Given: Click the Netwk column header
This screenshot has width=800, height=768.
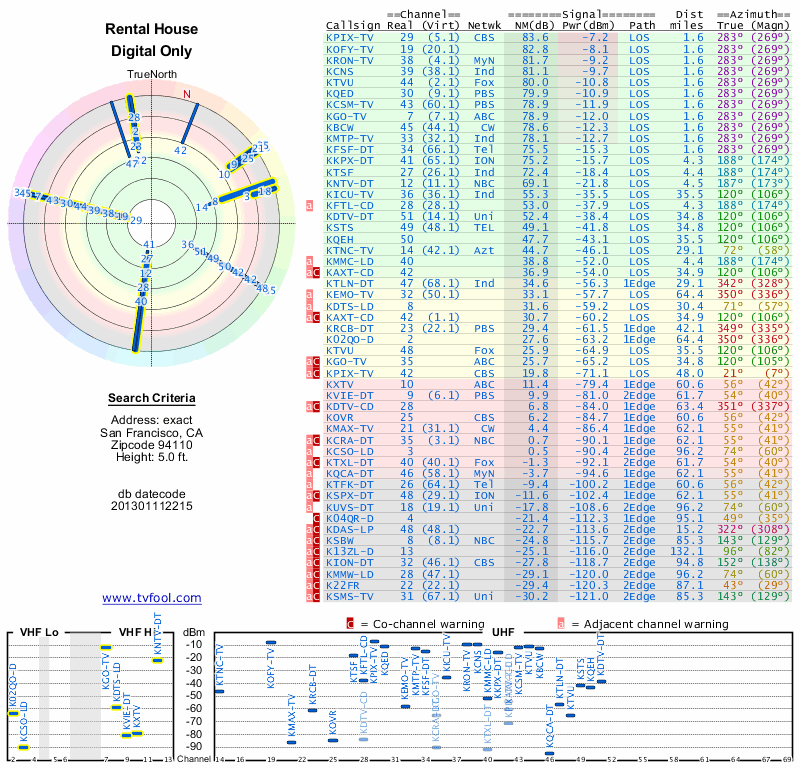Looking at the screenshot, I should [484, 26].
